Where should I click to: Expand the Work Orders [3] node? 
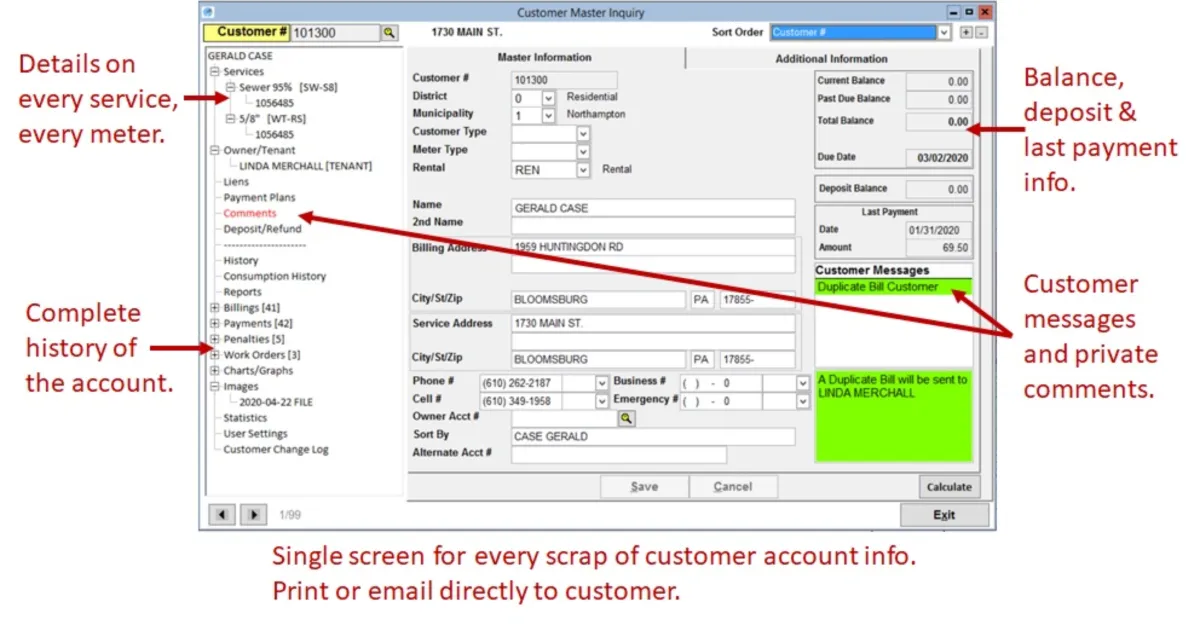(214, 355)
